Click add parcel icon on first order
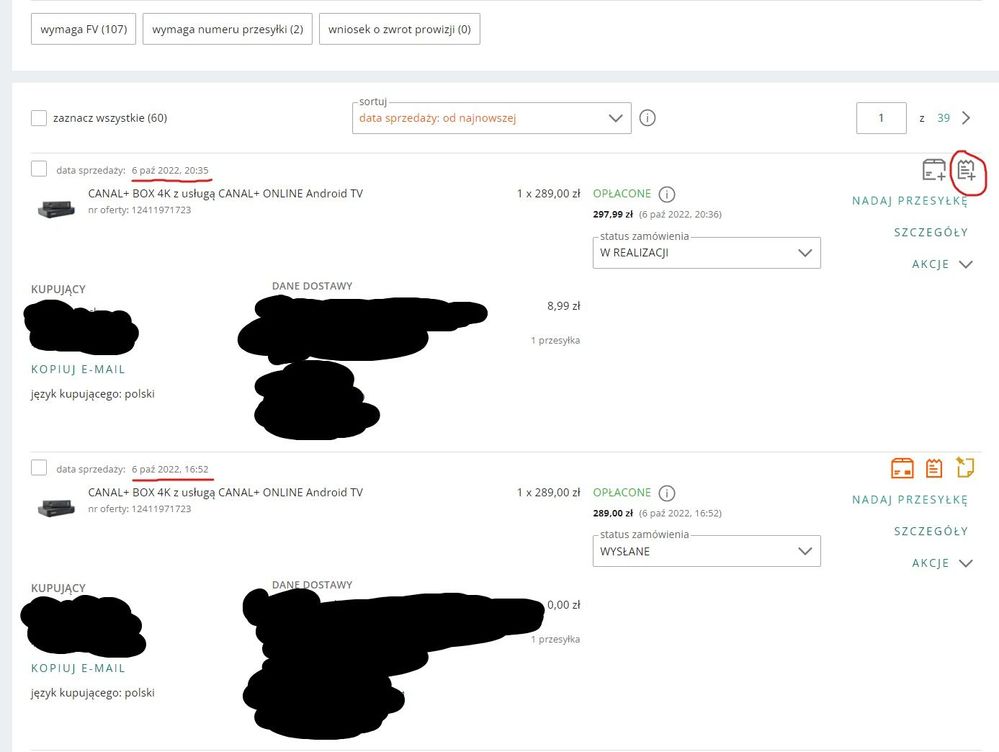The height and width of the screenshot is (752, 999). coord(933,170)
